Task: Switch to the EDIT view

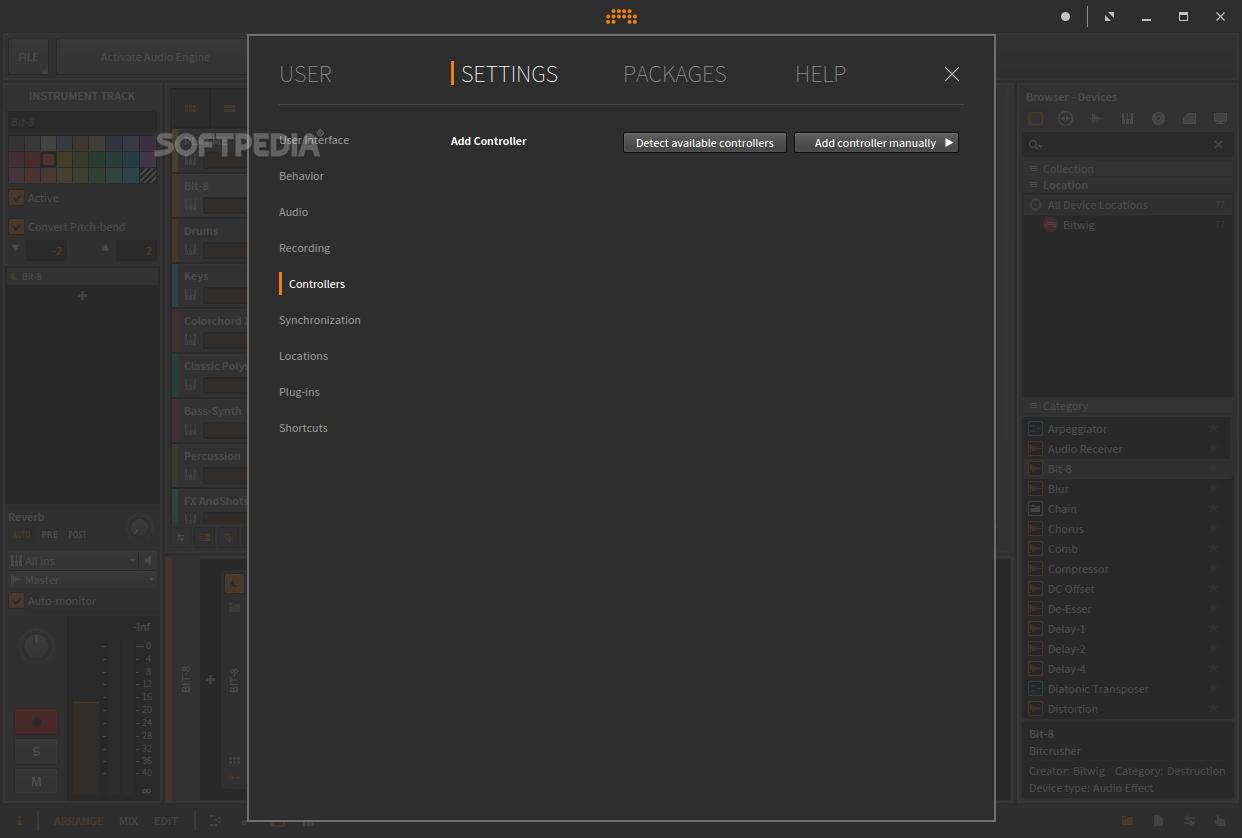Action: click(x=165, y=821)
